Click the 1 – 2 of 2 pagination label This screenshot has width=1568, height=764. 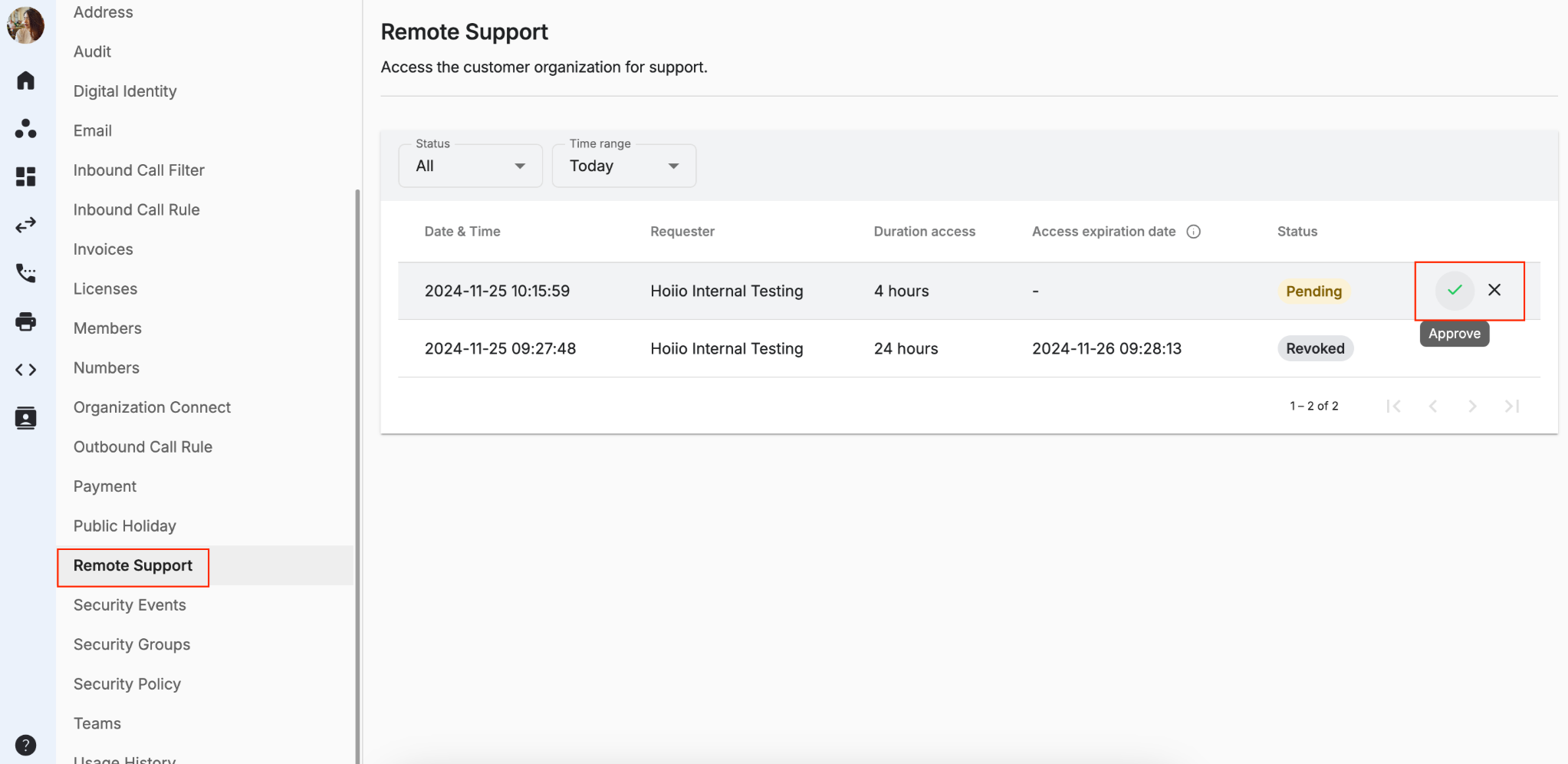point(1313,406)
